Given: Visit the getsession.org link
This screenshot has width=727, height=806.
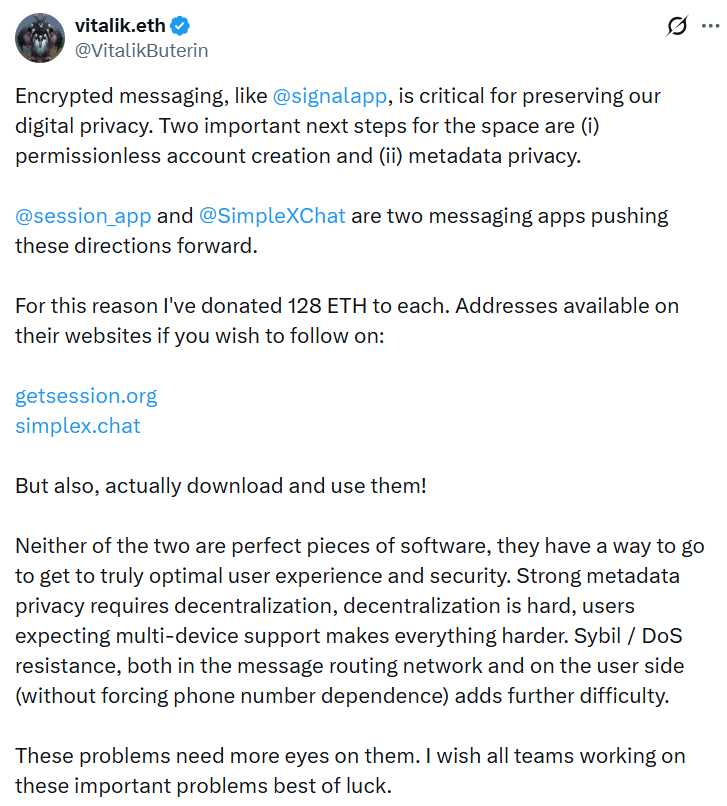Looking at the screenshot, I should [x=86, y=396].
